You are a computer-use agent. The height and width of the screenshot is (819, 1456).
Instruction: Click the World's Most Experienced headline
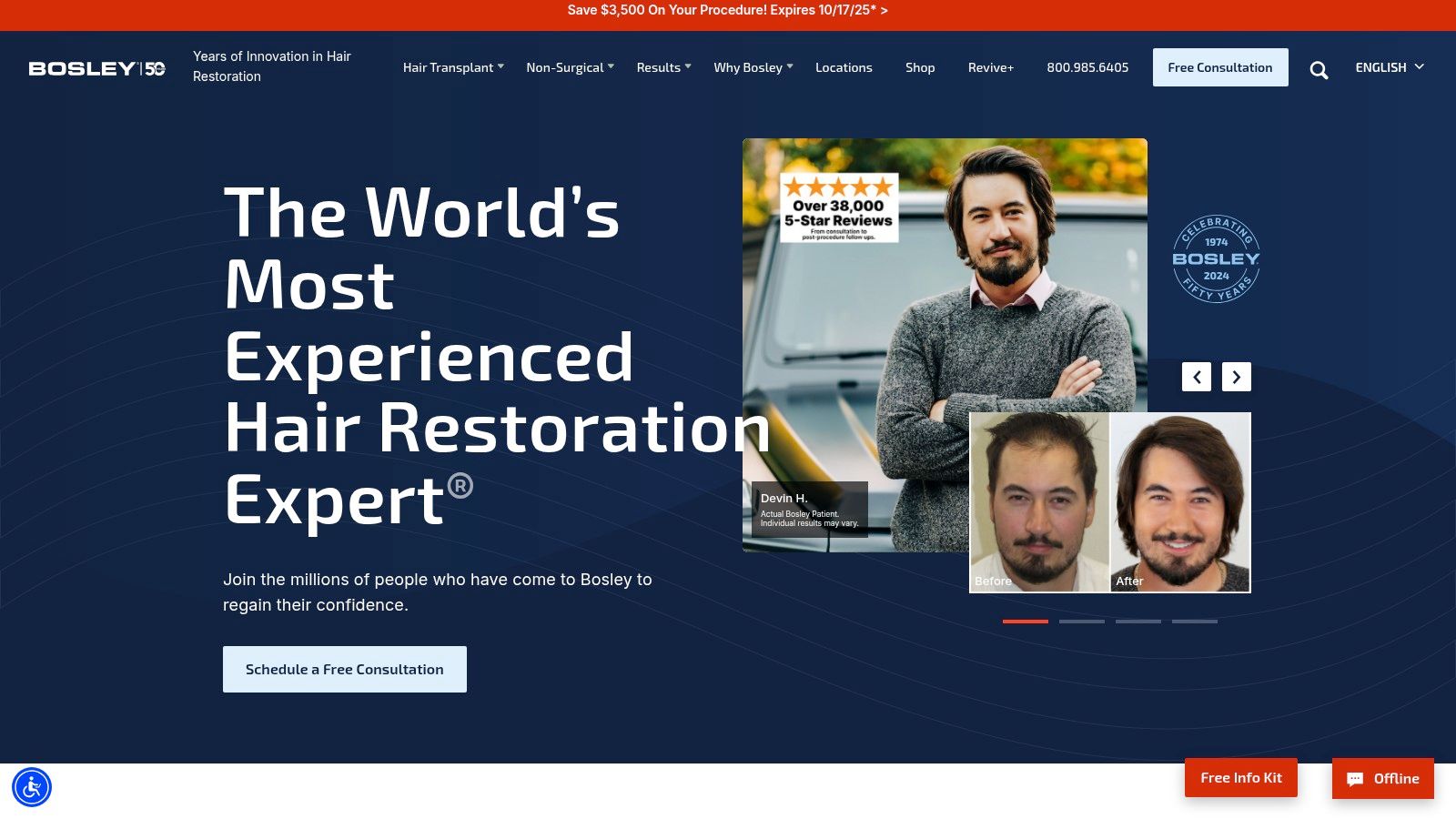(497, 356)
